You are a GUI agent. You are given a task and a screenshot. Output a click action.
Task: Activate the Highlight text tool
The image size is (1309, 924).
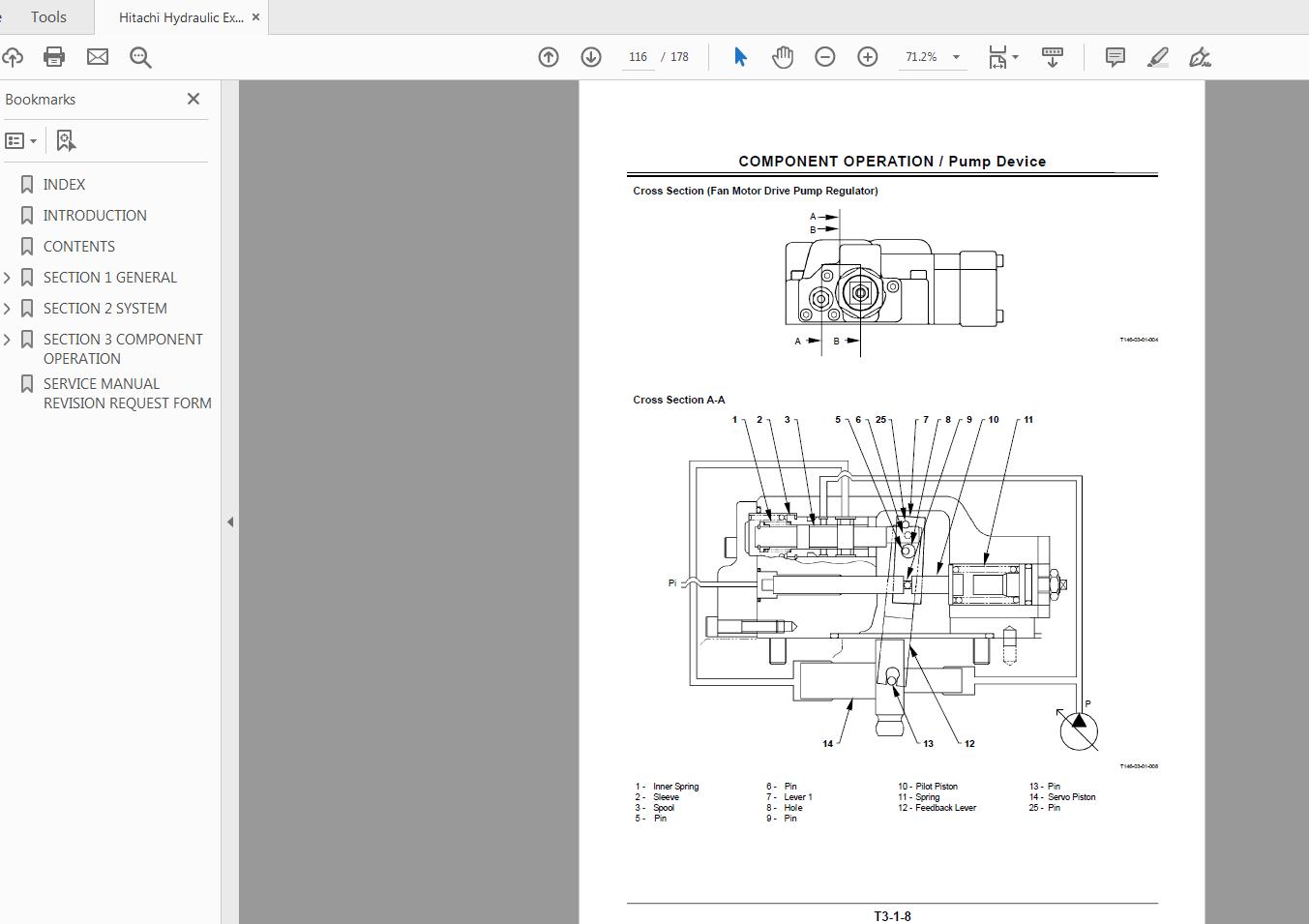pos(1157,57)
